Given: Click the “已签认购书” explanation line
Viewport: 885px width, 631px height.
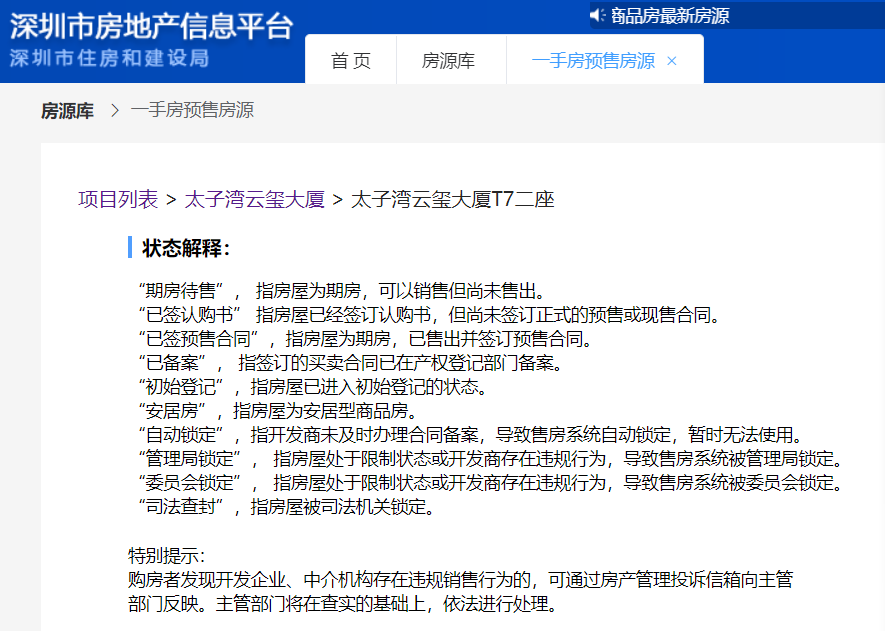Looking at the screenshot, I should [430, 314].
